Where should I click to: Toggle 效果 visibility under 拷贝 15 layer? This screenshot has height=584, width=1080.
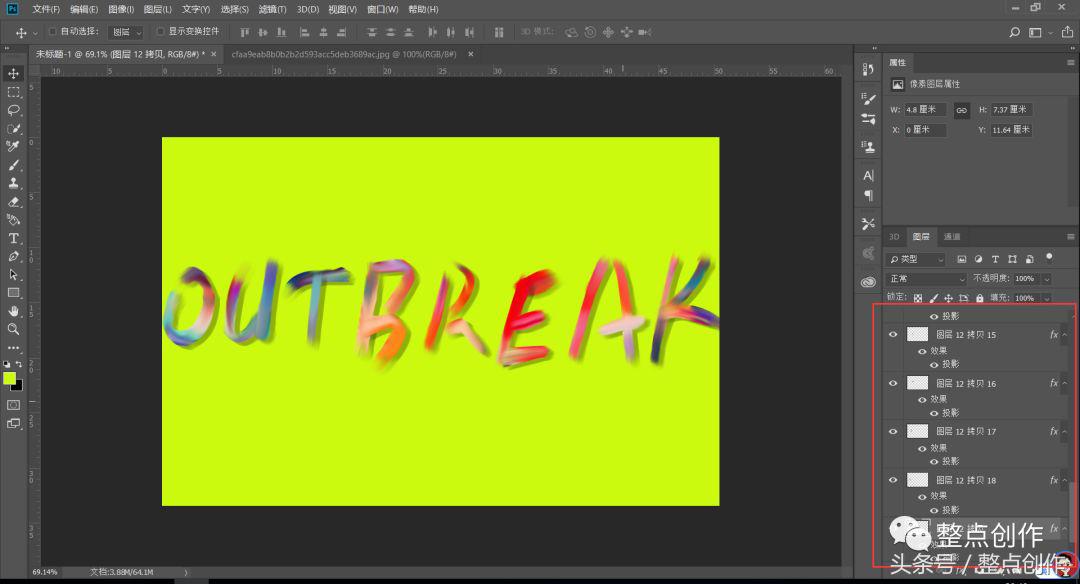[x=922, y=351]
